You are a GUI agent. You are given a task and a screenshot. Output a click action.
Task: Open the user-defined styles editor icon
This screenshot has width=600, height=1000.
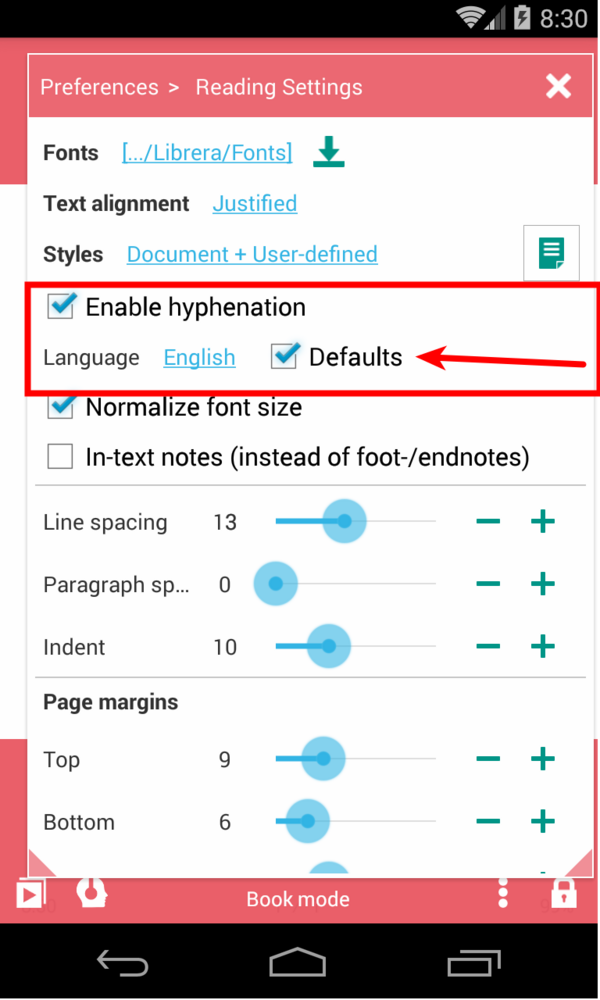click(551, 253)
